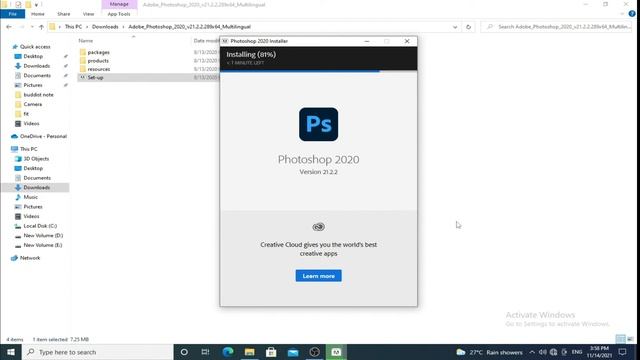Select This PC in navigation pane

28,149
